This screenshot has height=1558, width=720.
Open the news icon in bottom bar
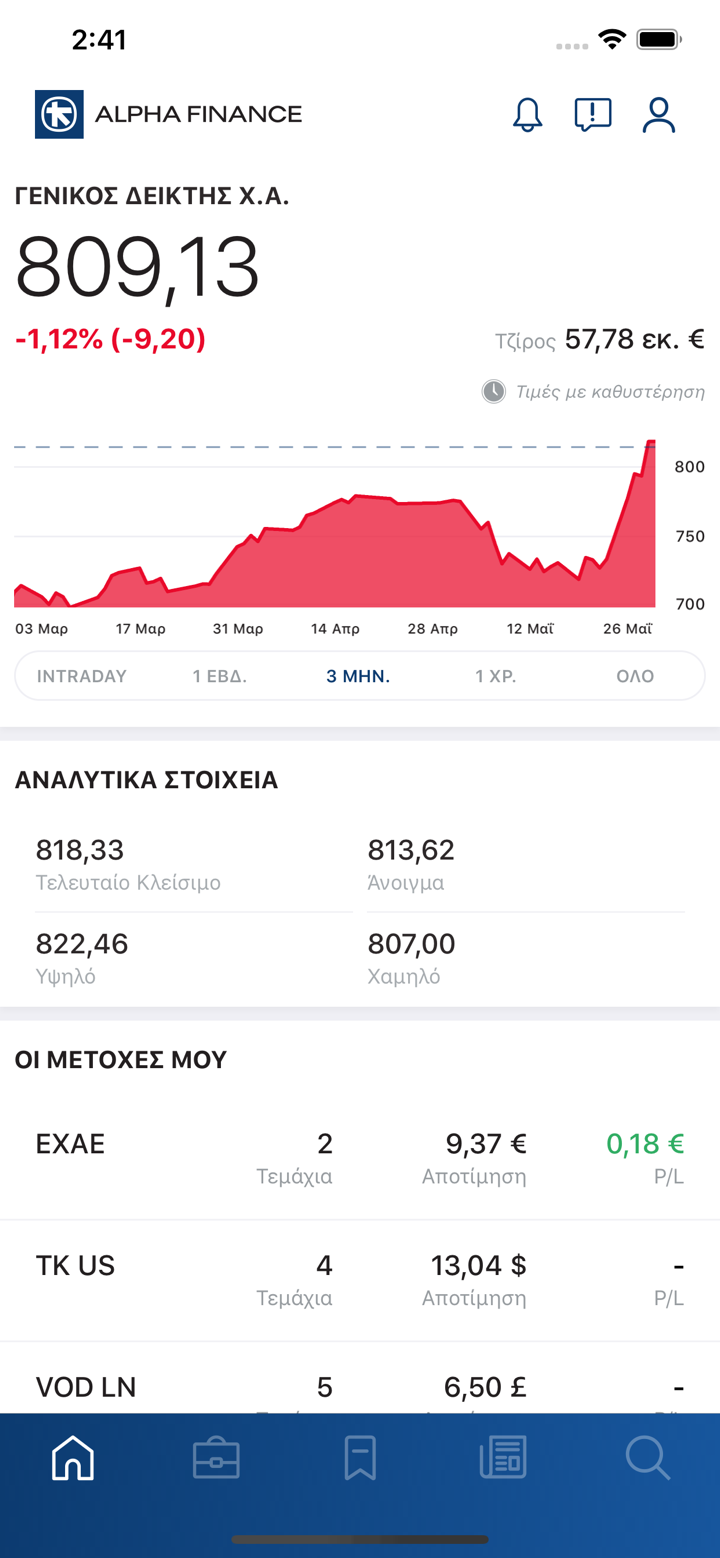503,1459
